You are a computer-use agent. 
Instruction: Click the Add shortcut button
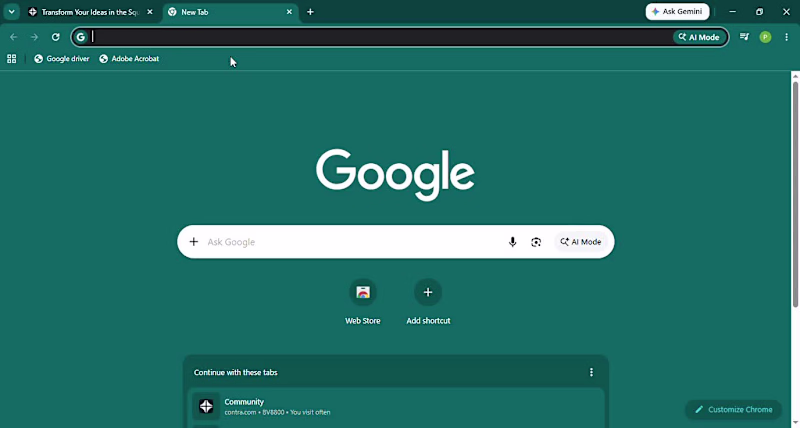pyautogui.click(x=428, y=302)
